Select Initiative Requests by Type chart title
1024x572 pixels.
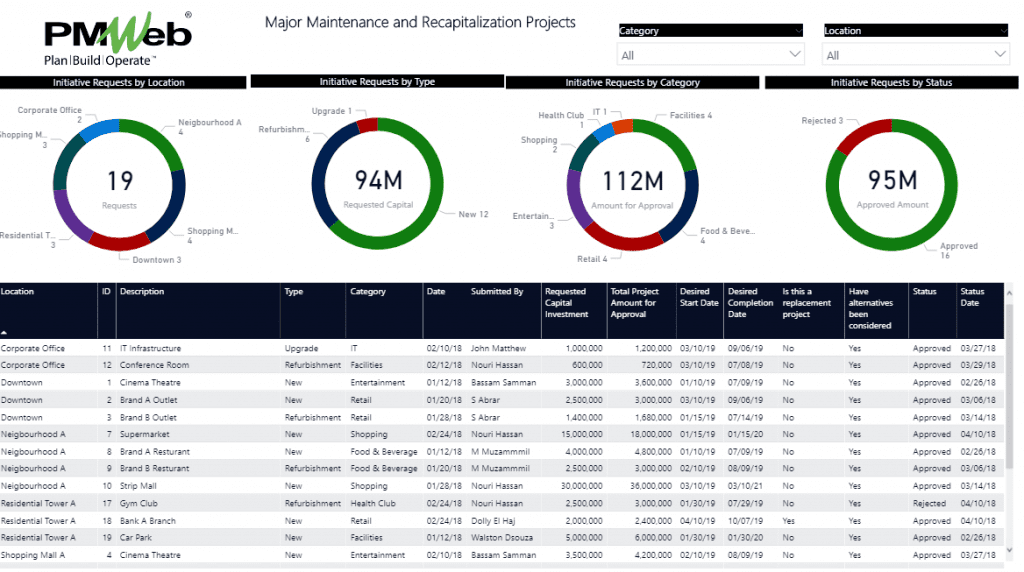[x=377, y=82]
